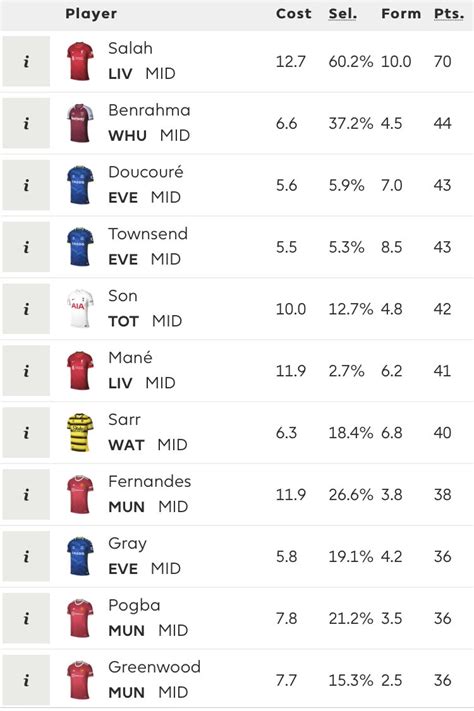
Task: Sort table by the Pts. column header
Action: (449, 14)
